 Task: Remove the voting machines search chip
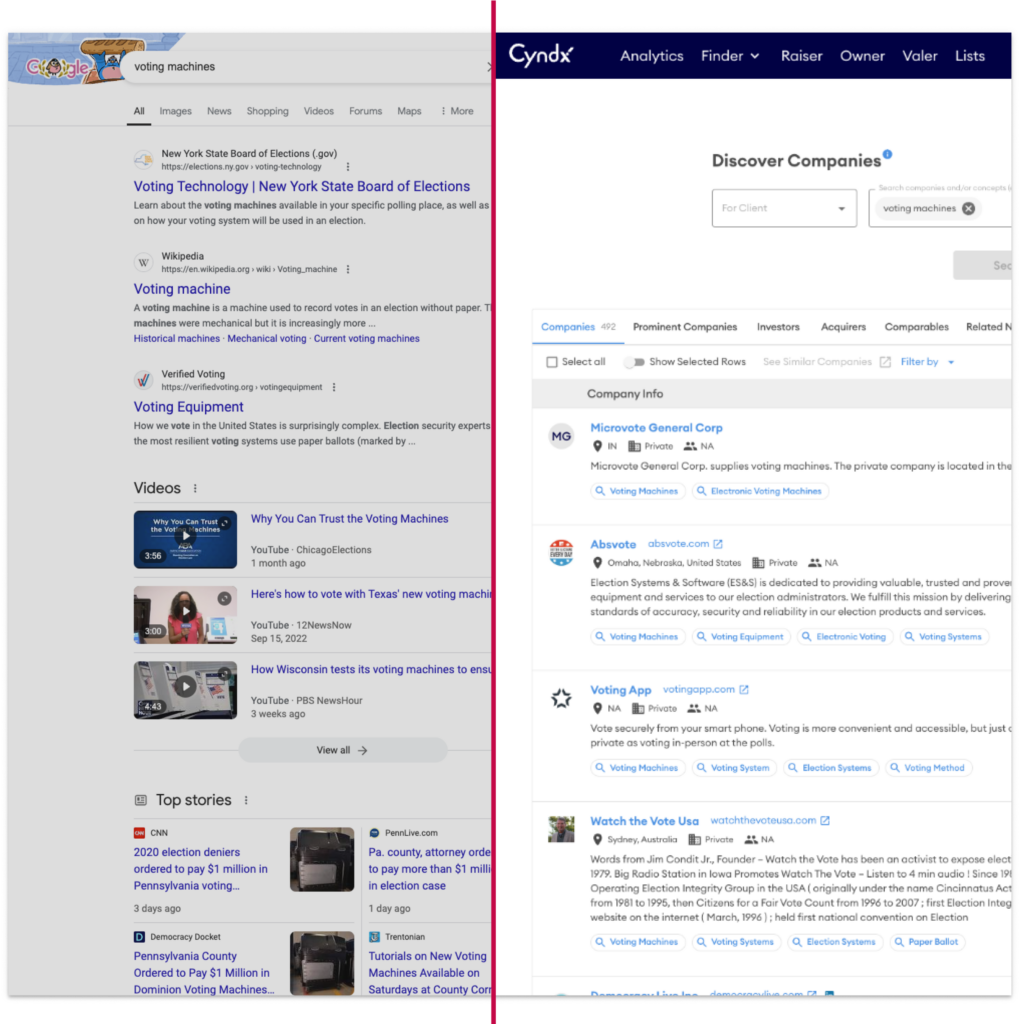tap(969, 208)
